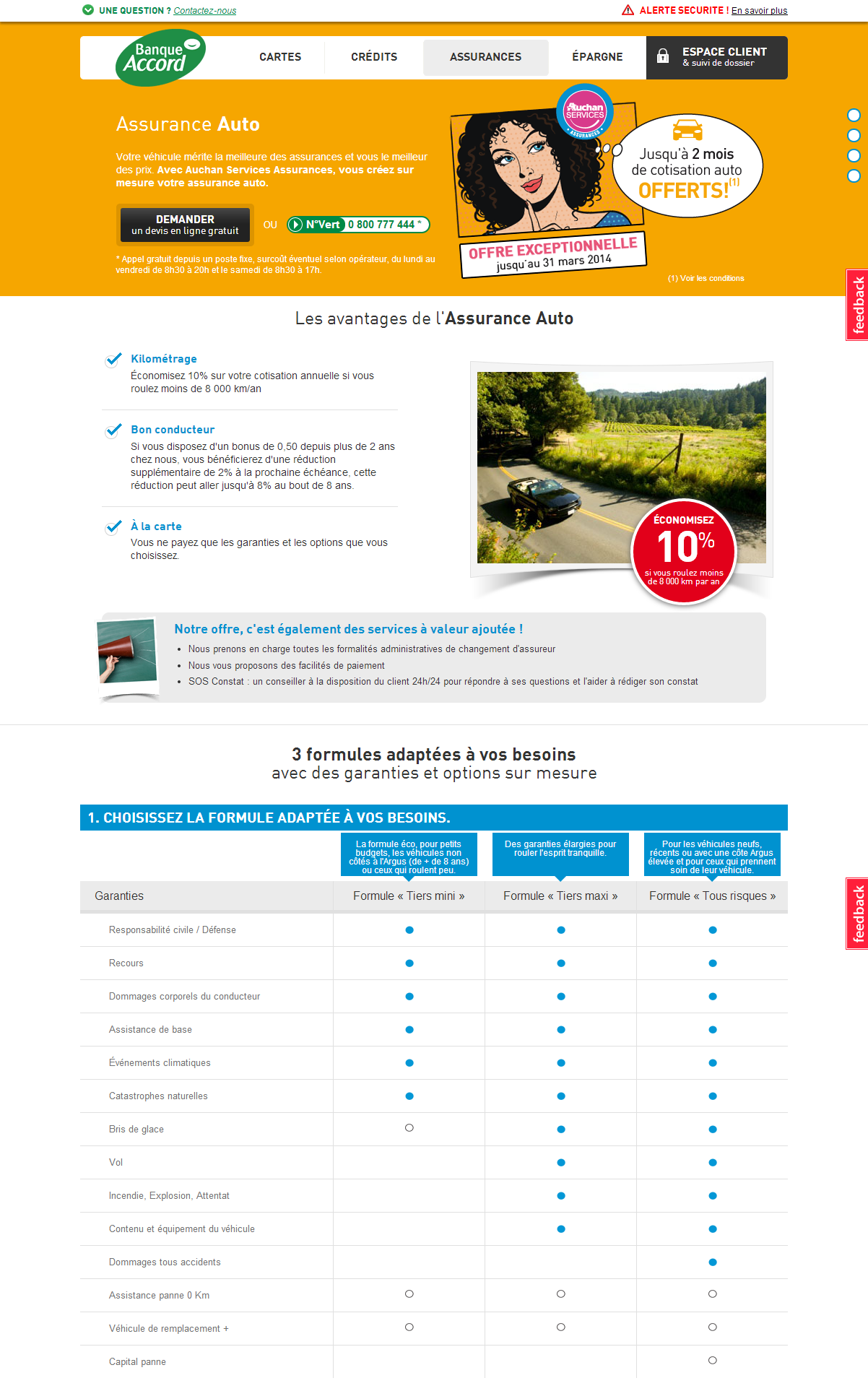This screenshot has height=1391, width=868.
Task: Go to ESPACE CLIENT & suivi de dossier
Action: point(717,58)
